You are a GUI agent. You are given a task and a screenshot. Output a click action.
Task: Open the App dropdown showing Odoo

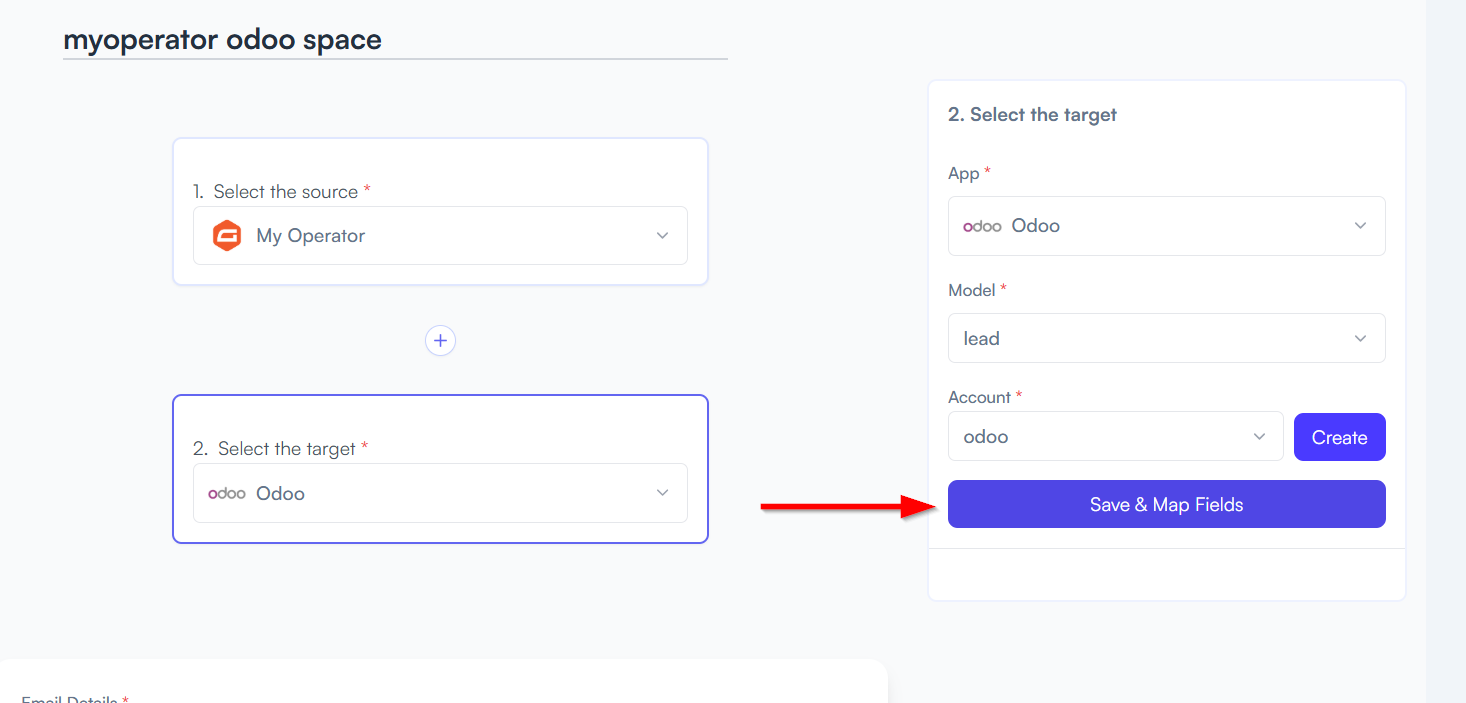1166,226
